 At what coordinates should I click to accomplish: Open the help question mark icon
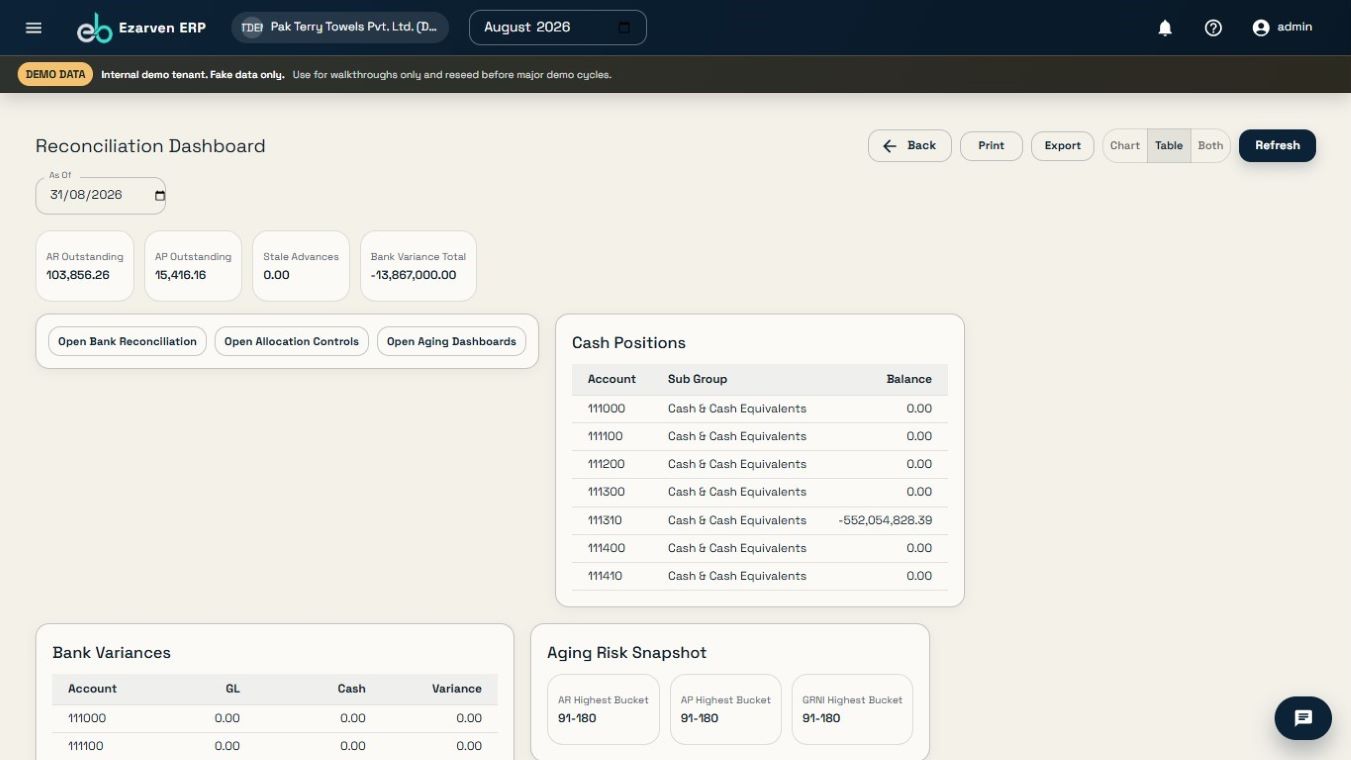[1213, 28]
